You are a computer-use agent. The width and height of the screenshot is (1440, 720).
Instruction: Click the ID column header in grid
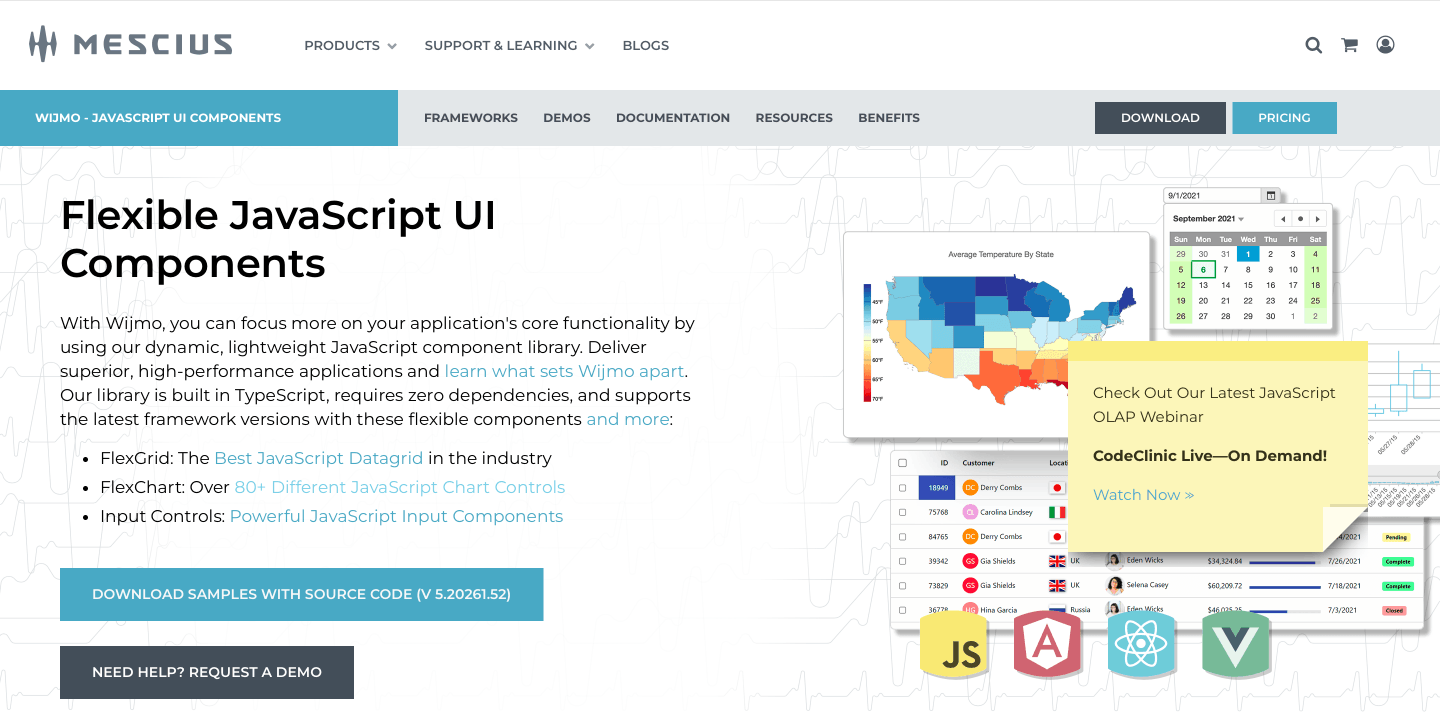click(944, 463)
